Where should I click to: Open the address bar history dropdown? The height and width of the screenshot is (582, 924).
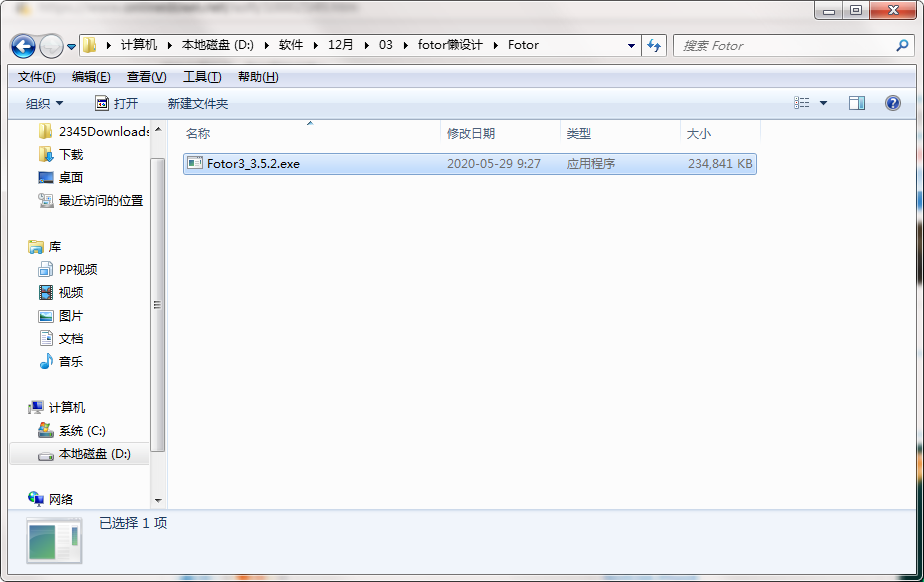click(631, 45)
